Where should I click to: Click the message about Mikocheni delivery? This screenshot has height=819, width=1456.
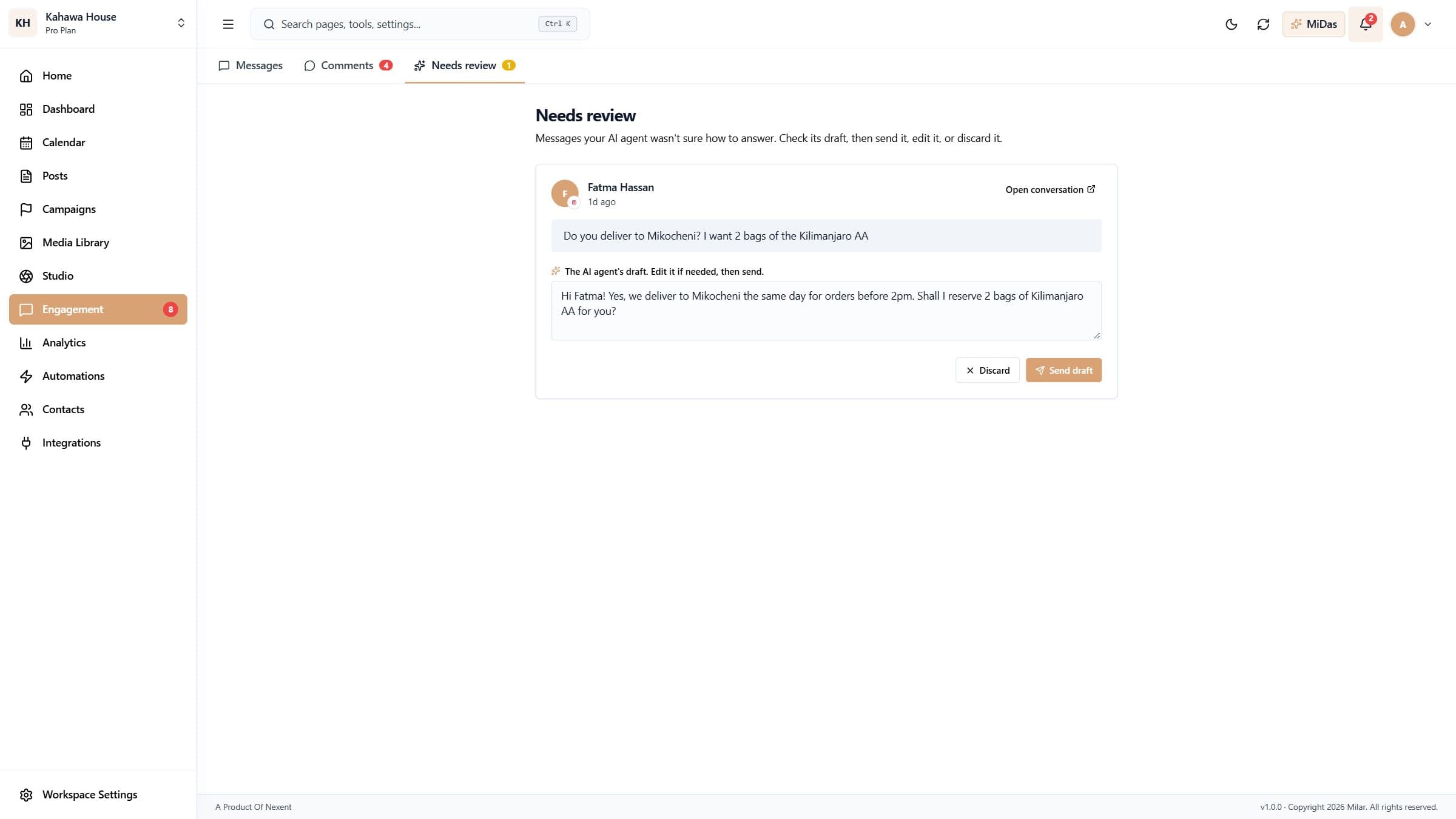coord(826,236)
